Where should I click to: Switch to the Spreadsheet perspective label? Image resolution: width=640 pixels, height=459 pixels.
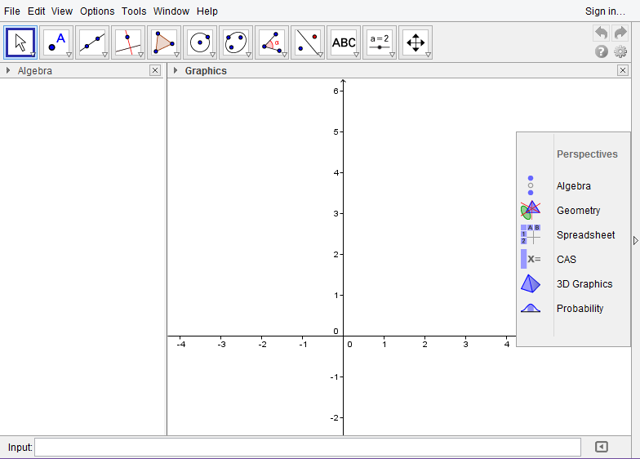pos(586,235)
